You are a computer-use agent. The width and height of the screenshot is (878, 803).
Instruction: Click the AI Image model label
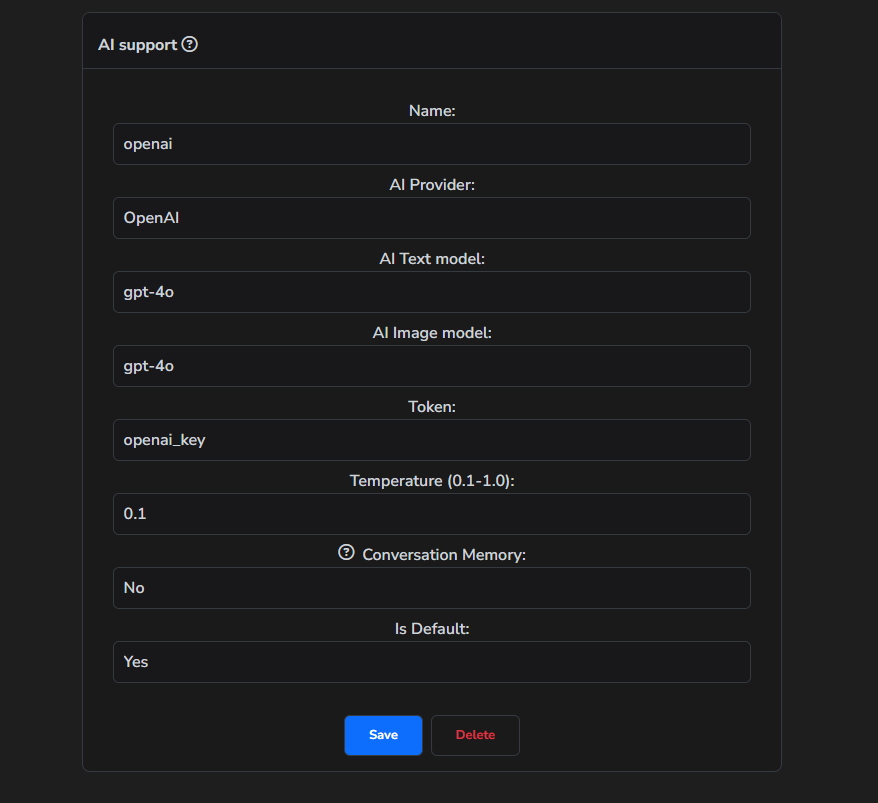[x=431, y=333]
